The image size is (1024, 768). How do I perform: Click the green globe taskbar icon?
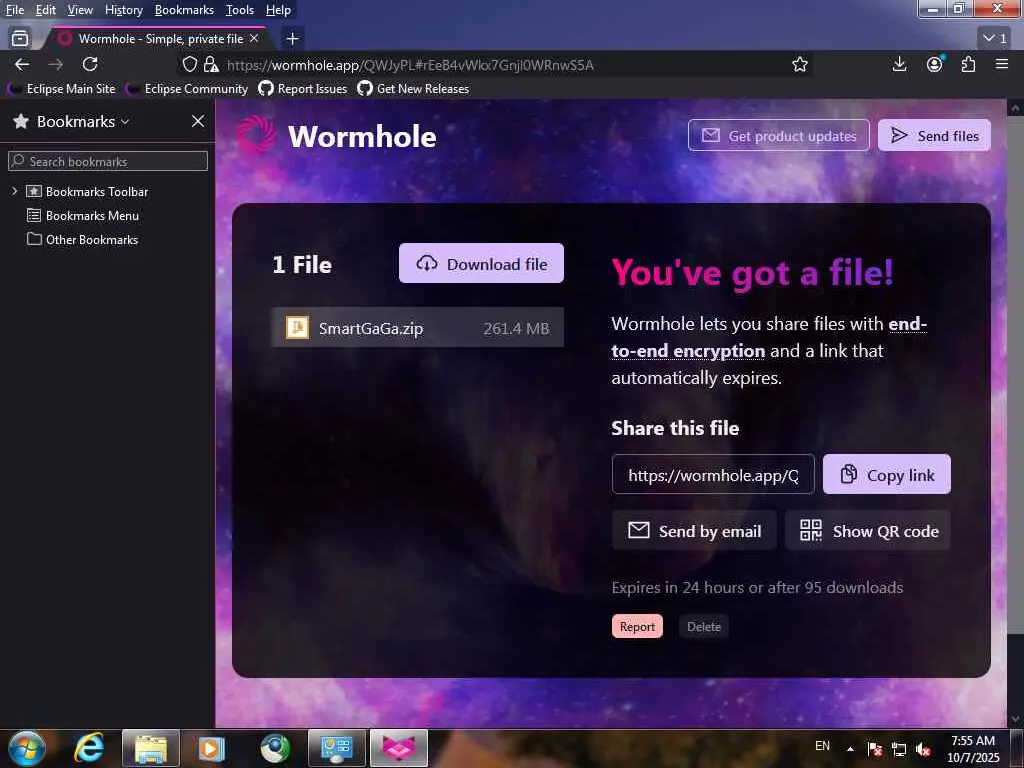tap(274, 748)
